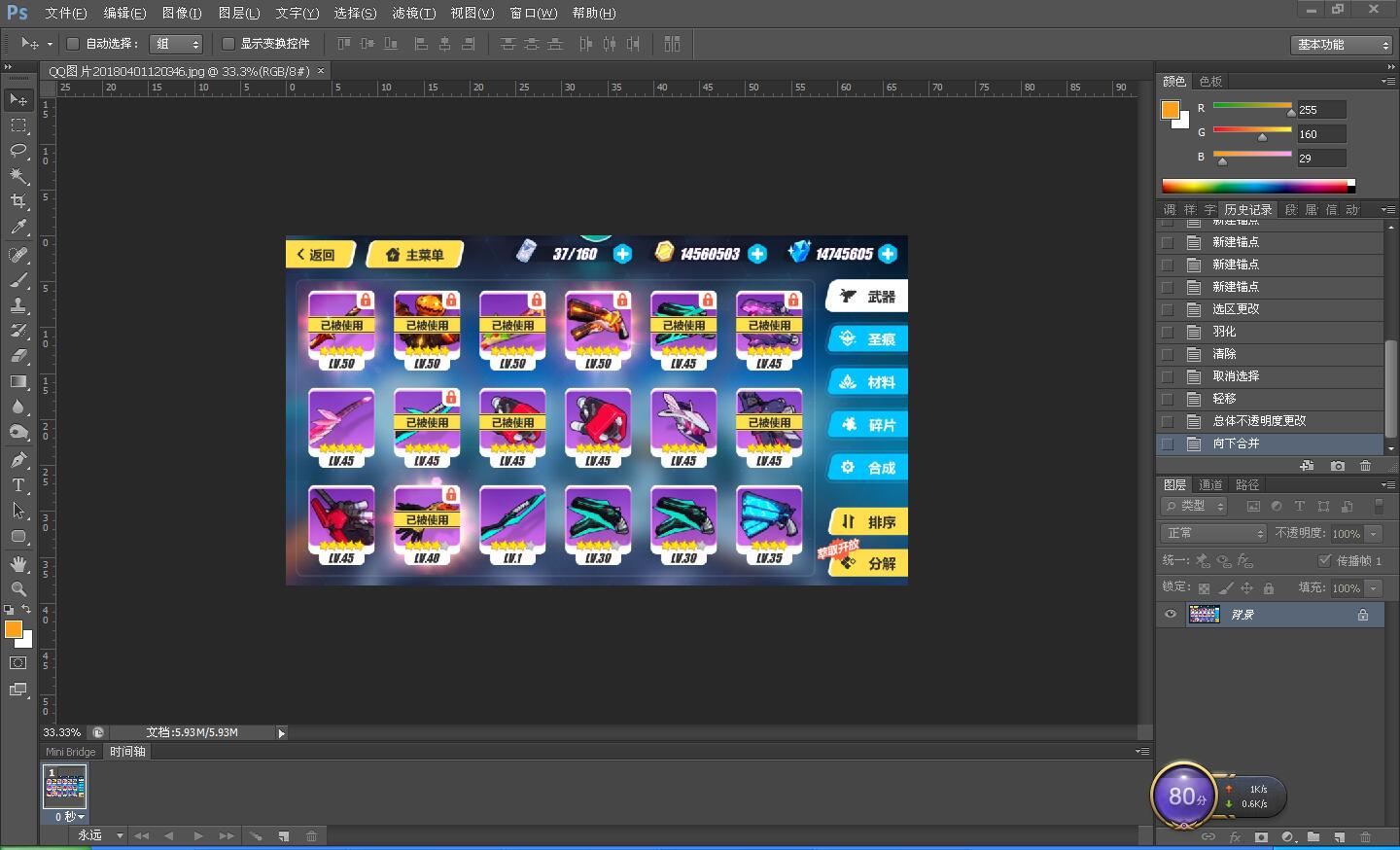1400x850 pixels.
Task: Select the History Brush tool
Action: click(18, 331)
